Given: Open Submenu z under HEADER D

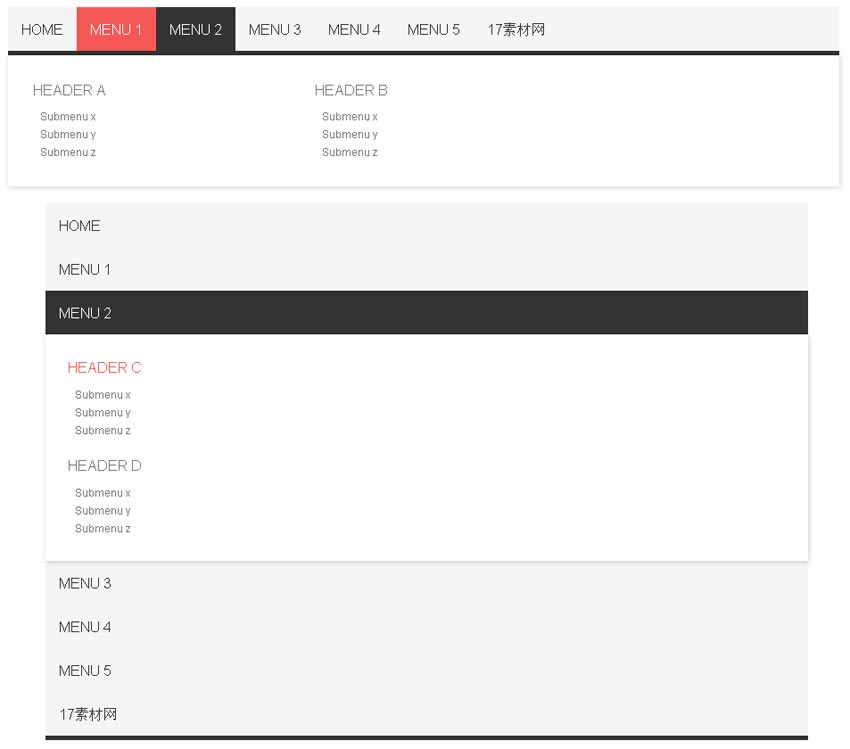Looking at the screenshot, I should pos(103,528).
